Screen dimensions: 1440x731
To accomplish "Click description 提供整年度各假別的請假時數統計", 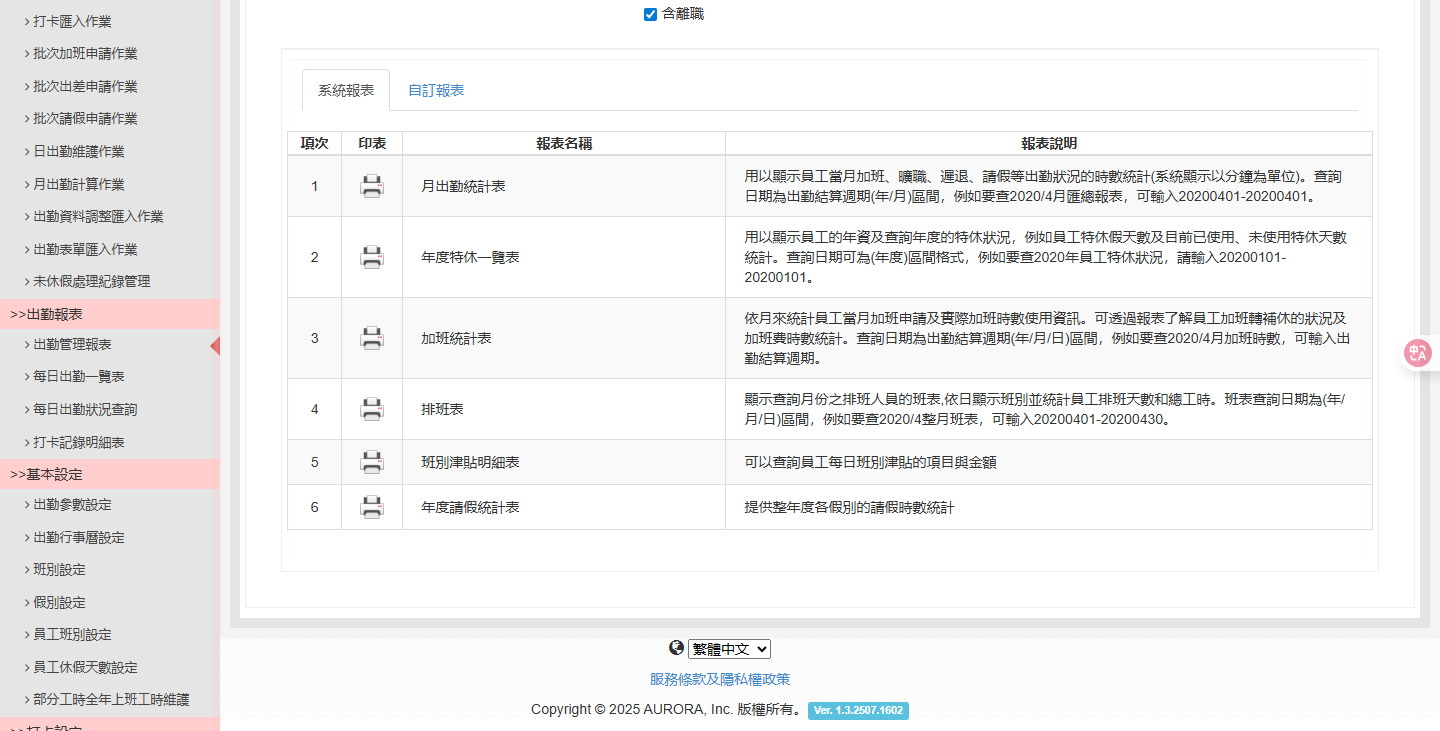I will pos(849,507).
